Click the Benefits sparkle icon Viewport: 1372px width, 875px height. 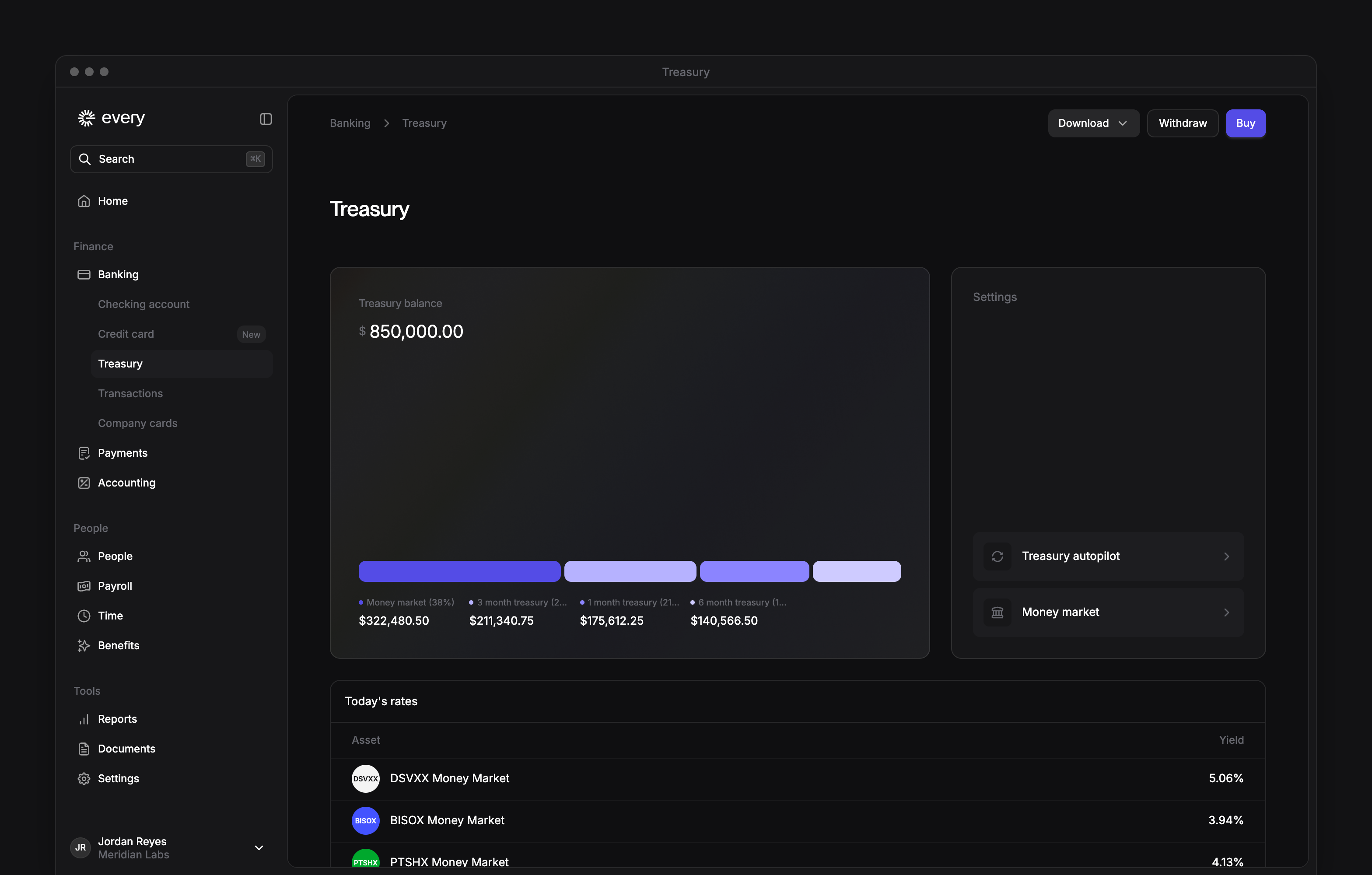pos(84,645)
